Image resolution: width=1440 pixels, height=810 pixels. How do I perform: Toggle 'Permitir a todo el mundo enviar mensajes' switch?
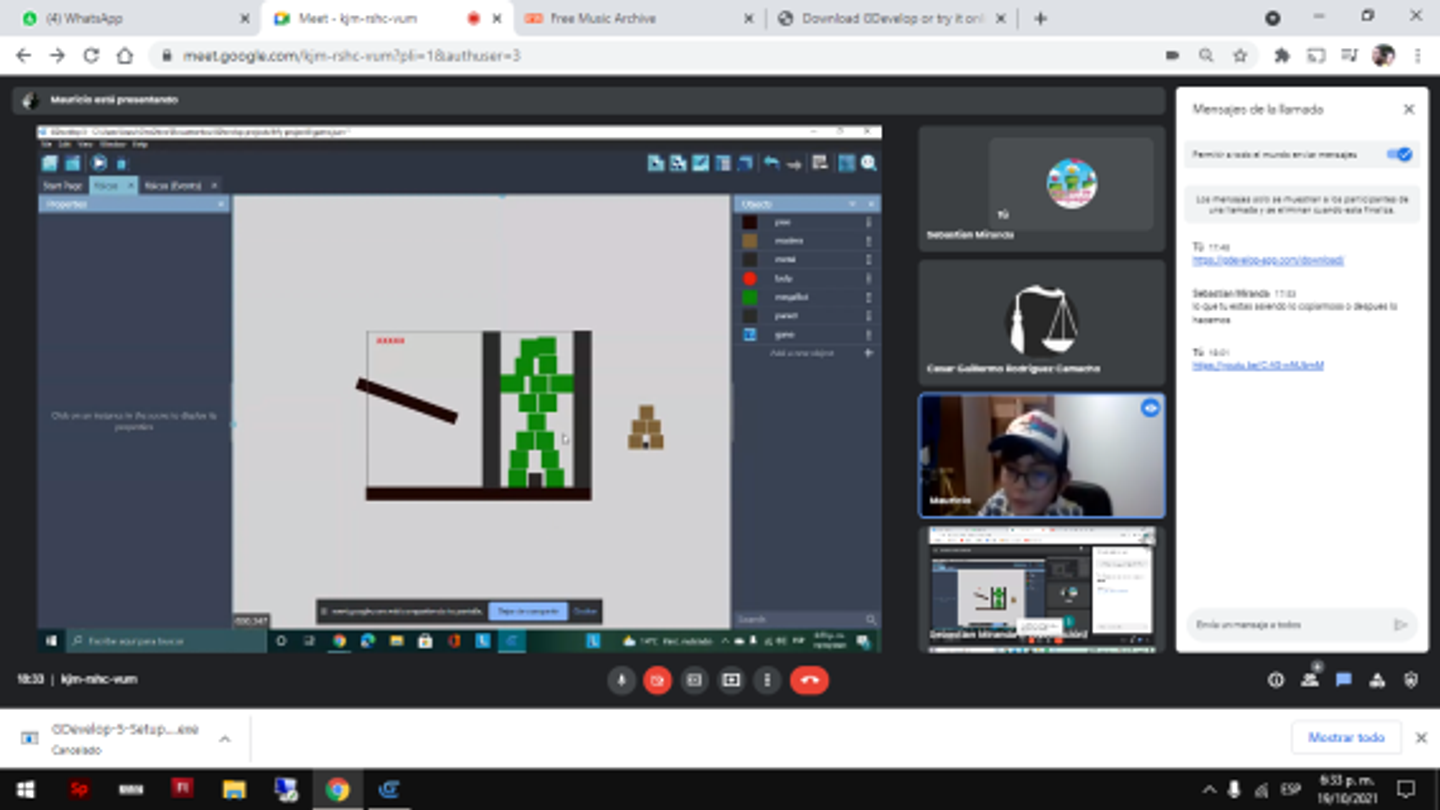pyautogui.click(x=1400, y=154)
